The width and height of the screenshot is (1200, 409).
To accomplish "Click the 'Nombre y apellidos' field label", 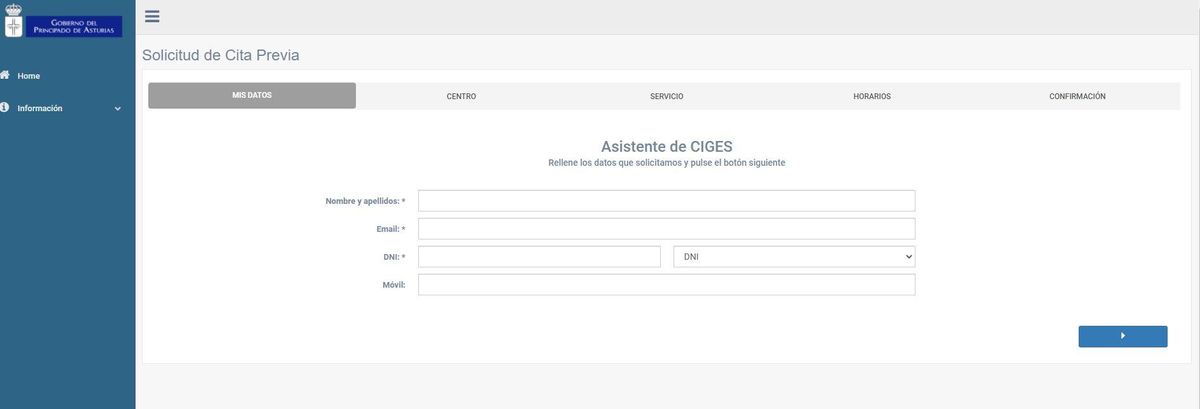I will click(x=364, y=201).
